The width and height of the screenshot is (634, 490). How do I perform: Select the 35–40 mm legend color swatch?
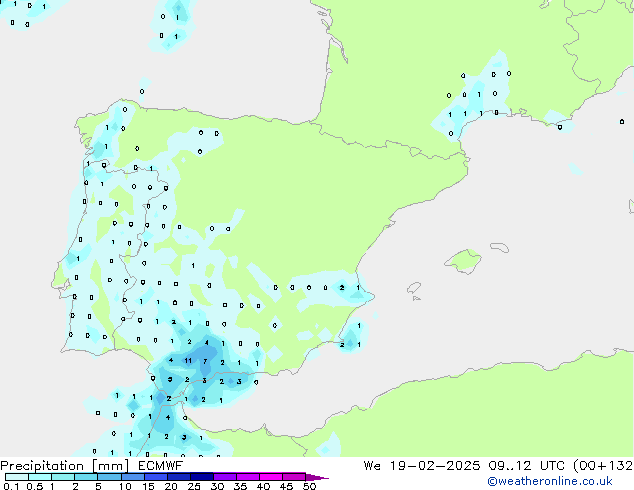pyautogui.click(x=247, y=477)
